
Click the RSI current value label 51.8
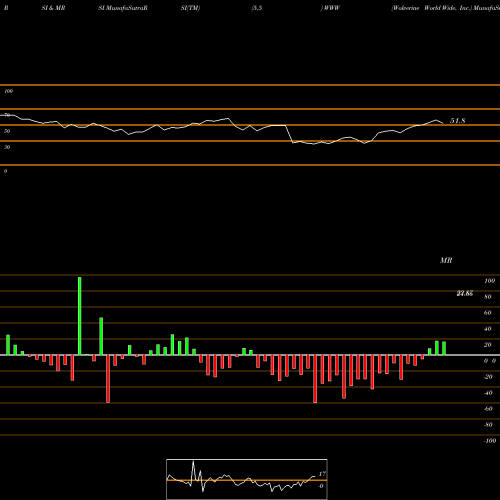(457, 121)
